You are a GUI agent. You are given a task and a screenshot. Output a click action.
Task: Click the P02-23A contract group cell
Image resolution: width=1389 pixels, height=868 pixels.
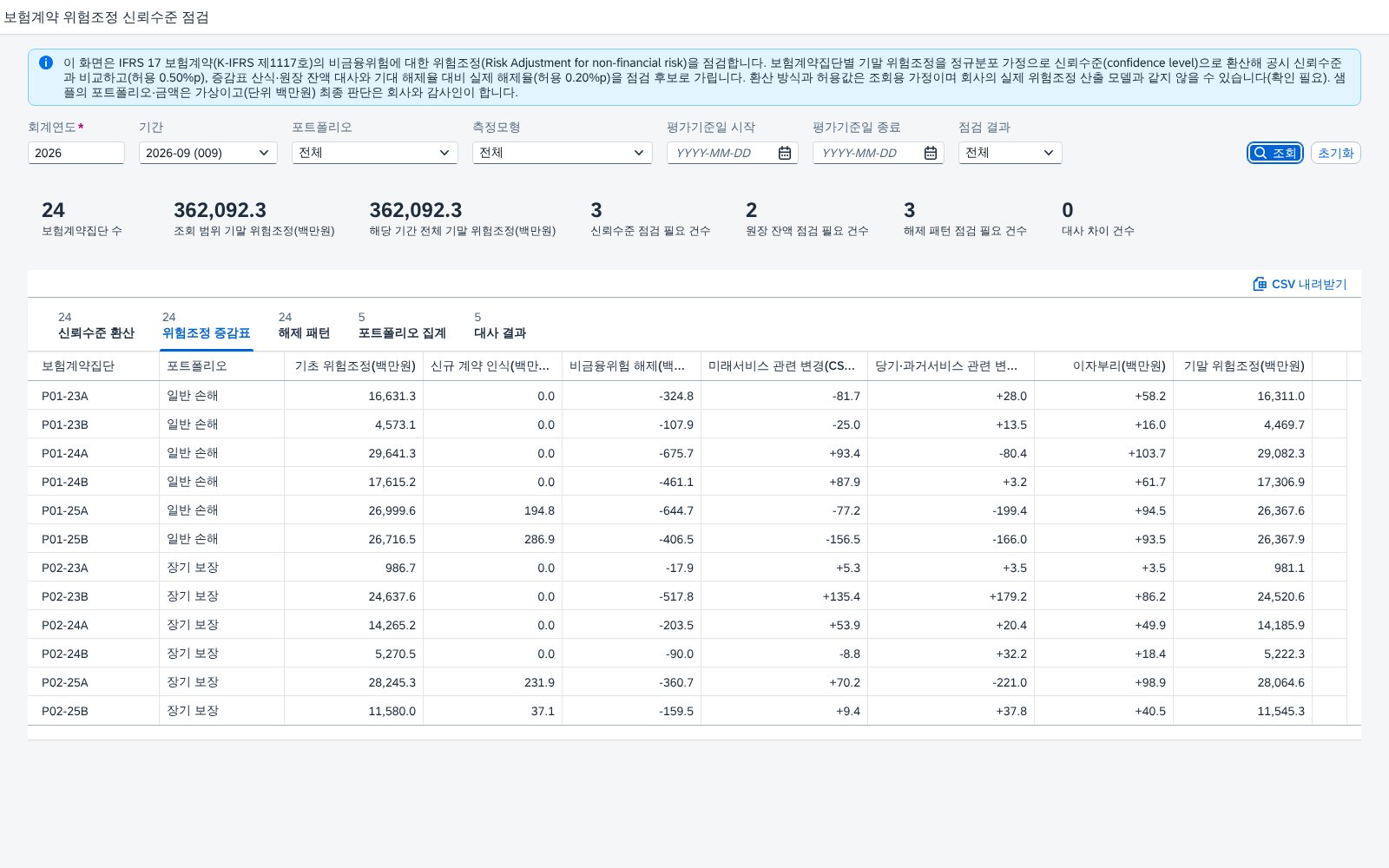click(x=94, y=568)
